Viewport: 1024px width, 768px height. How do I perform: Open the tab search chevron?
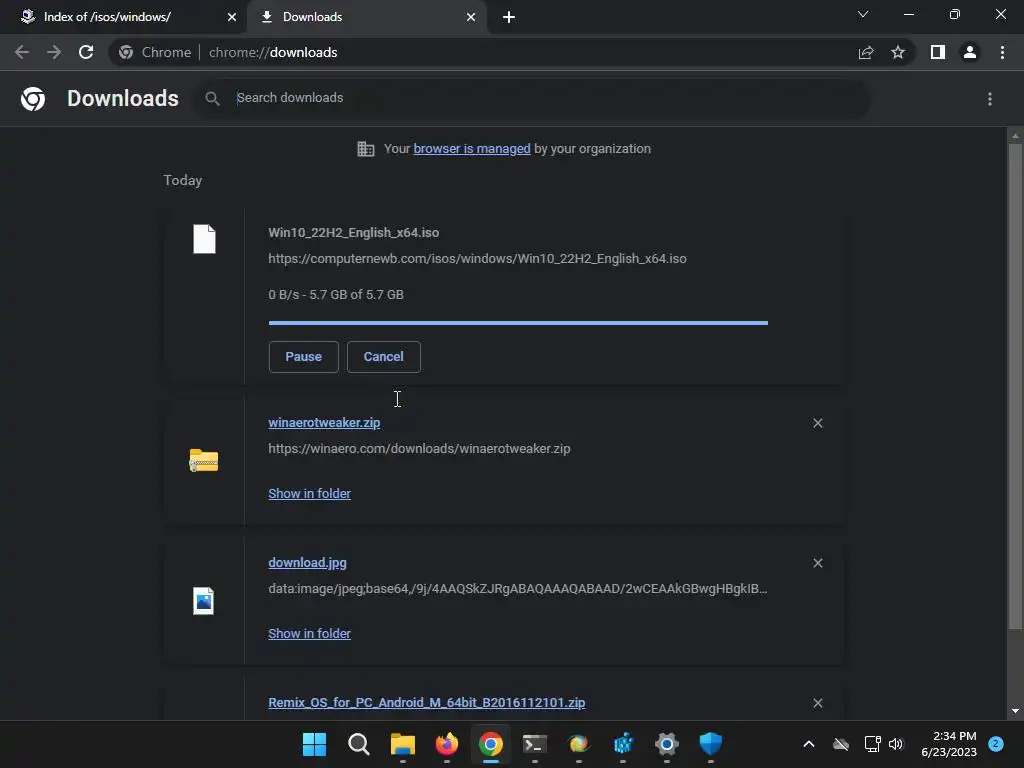click(863, 14)
